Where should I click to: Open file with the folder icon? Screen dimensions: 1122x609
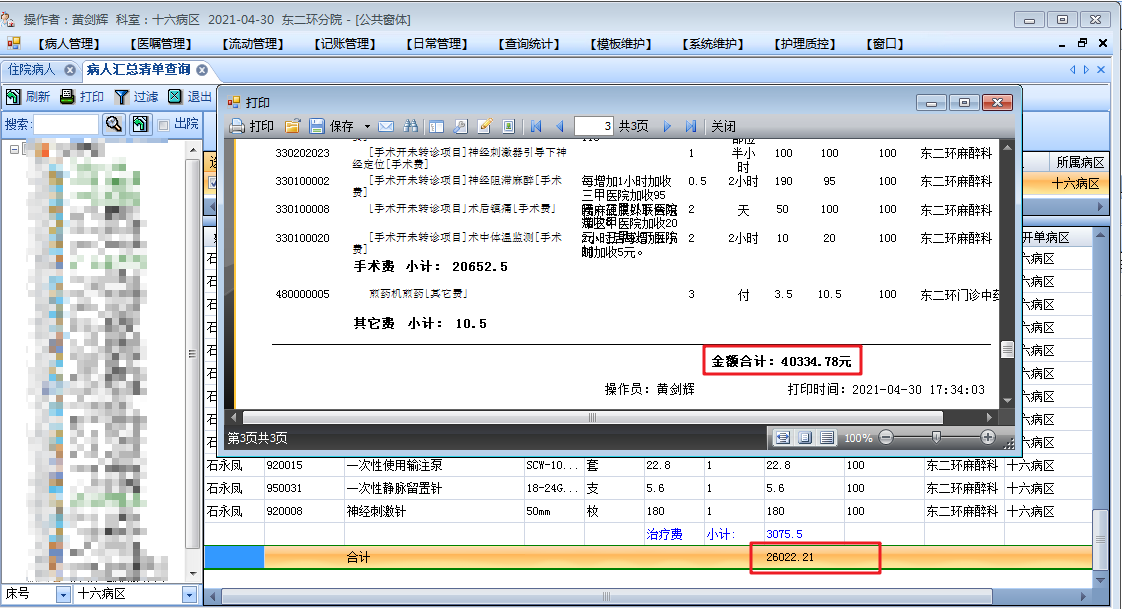[292, 126]
